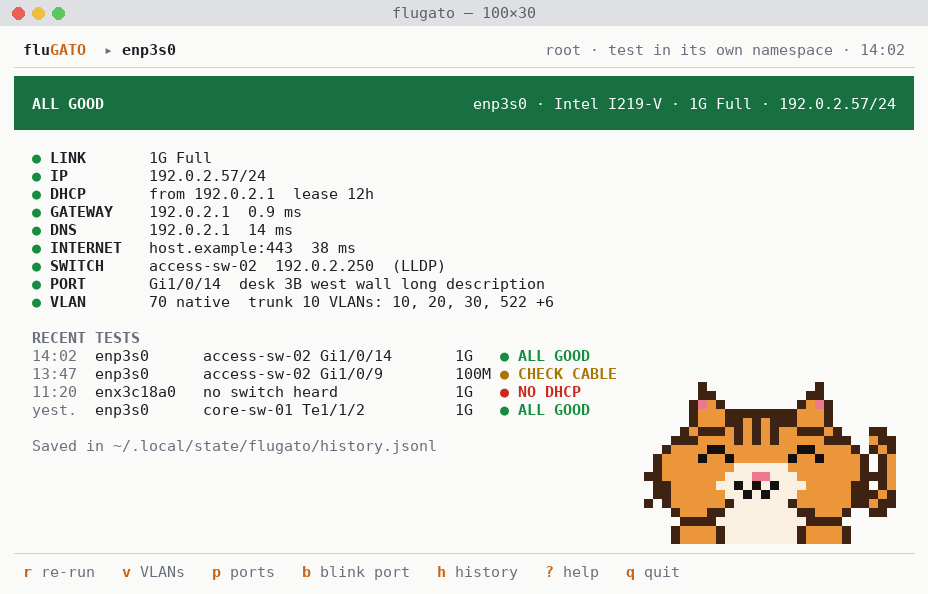Click the DHCP value 'from 192.0.2.1 lease 12h'

tap(261, 194)
